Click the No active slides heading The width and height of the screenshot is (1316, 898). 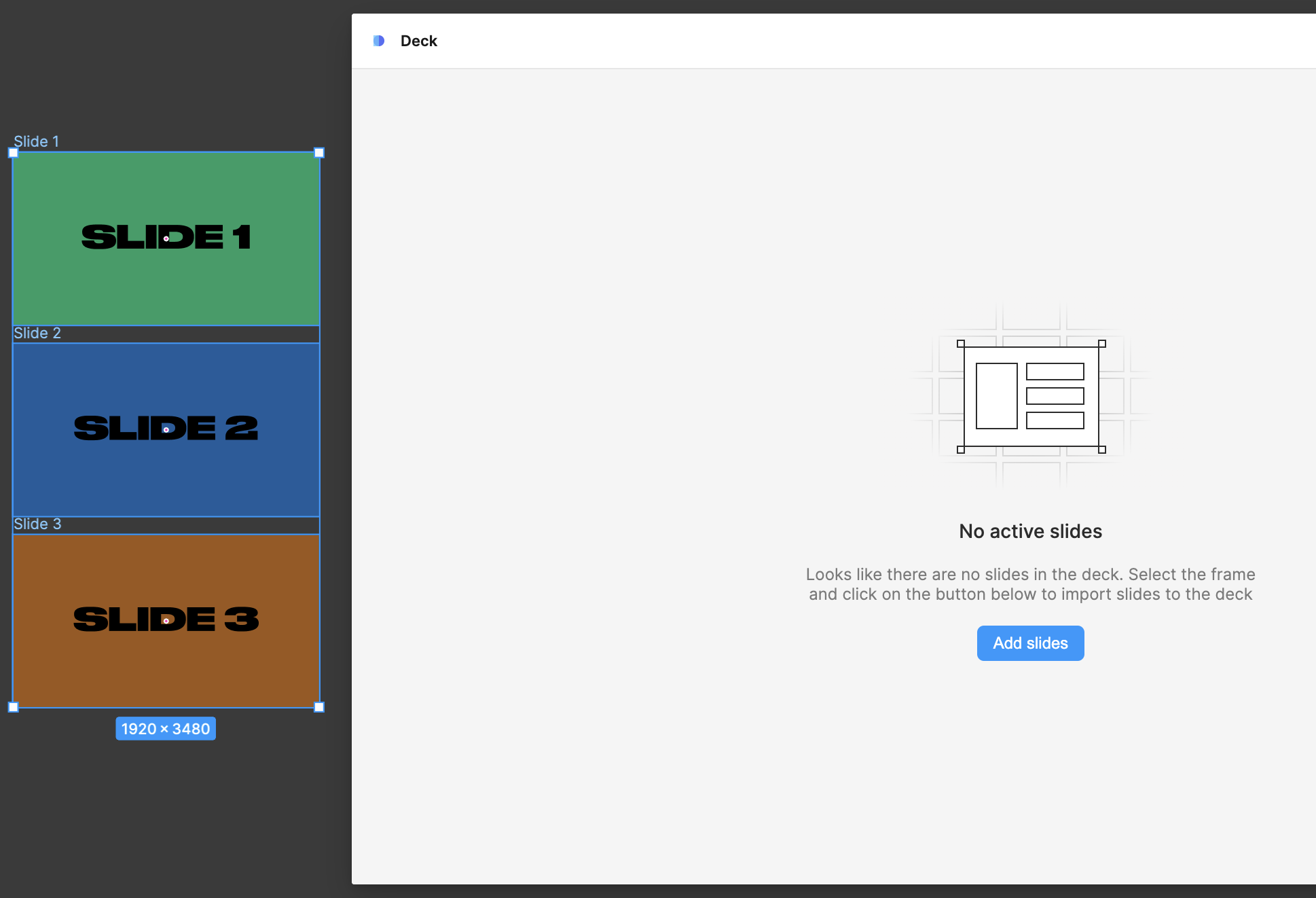click(1030, 531)
